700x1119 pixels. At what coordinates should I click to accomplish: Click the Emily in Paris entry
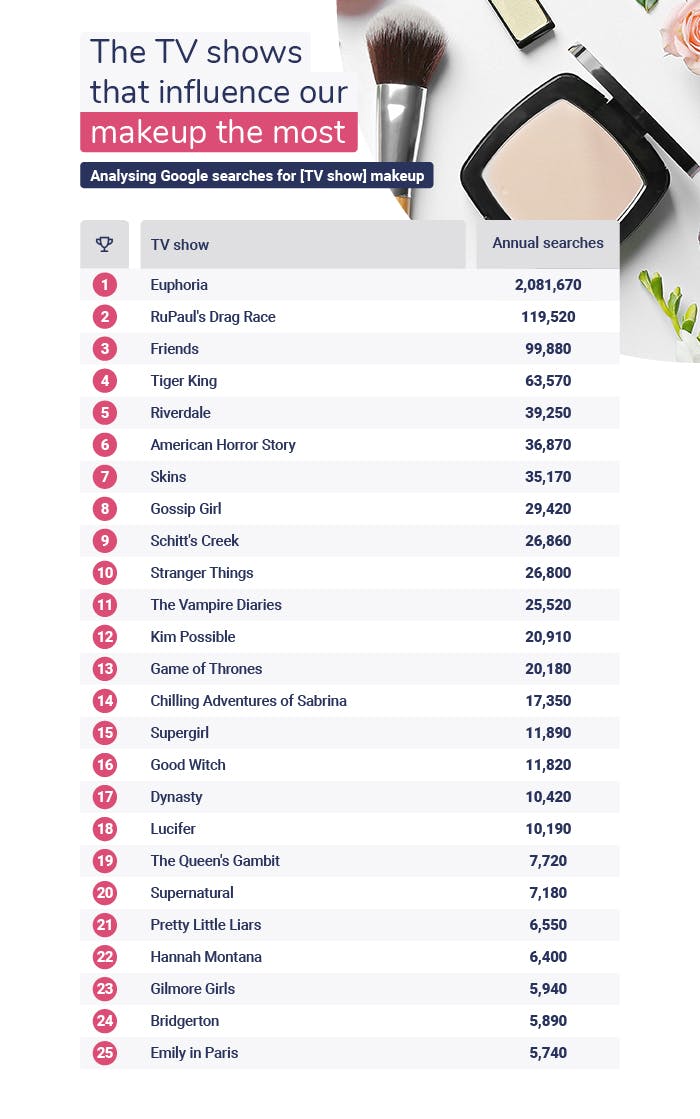pos(194,1053)
